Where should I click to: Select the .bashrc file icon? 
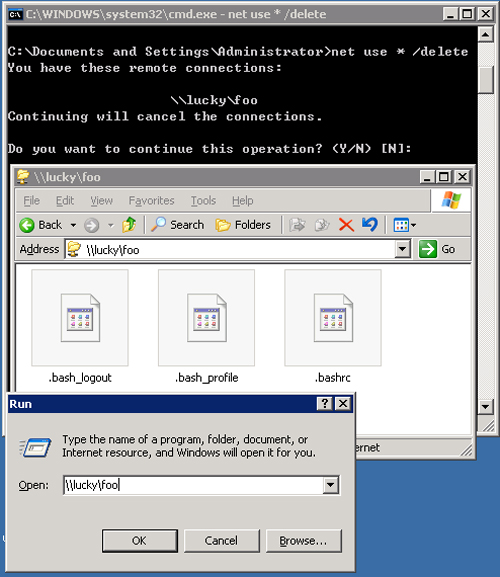(x=333, y=318)
